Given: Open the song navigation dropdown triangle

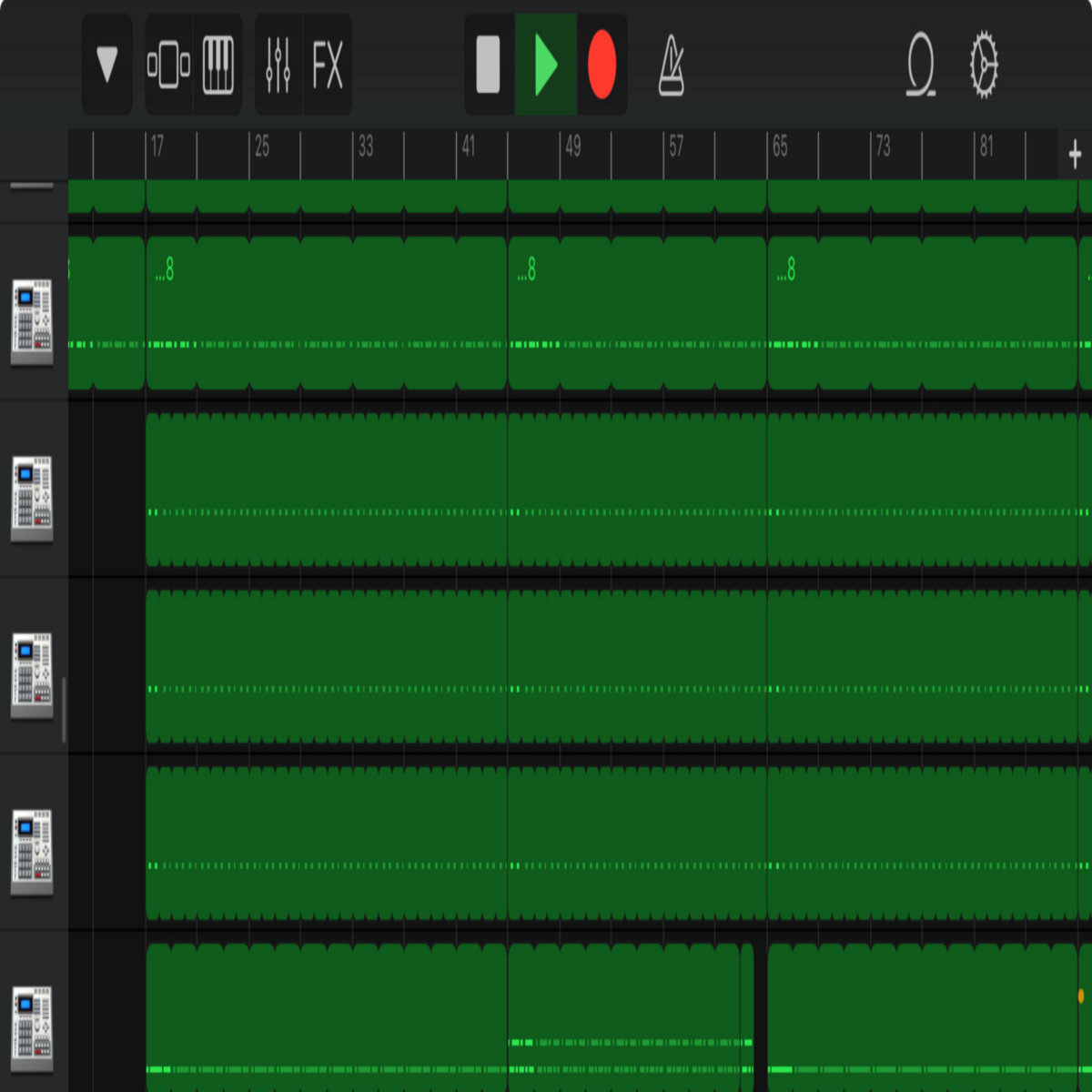Looking at the screenshot, I should pos(107,65).
